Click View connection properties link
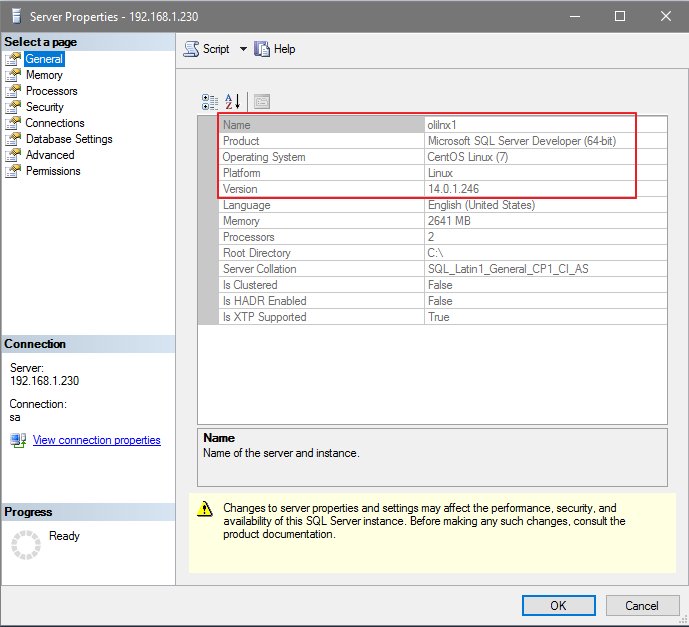 (x=97, y=440)
